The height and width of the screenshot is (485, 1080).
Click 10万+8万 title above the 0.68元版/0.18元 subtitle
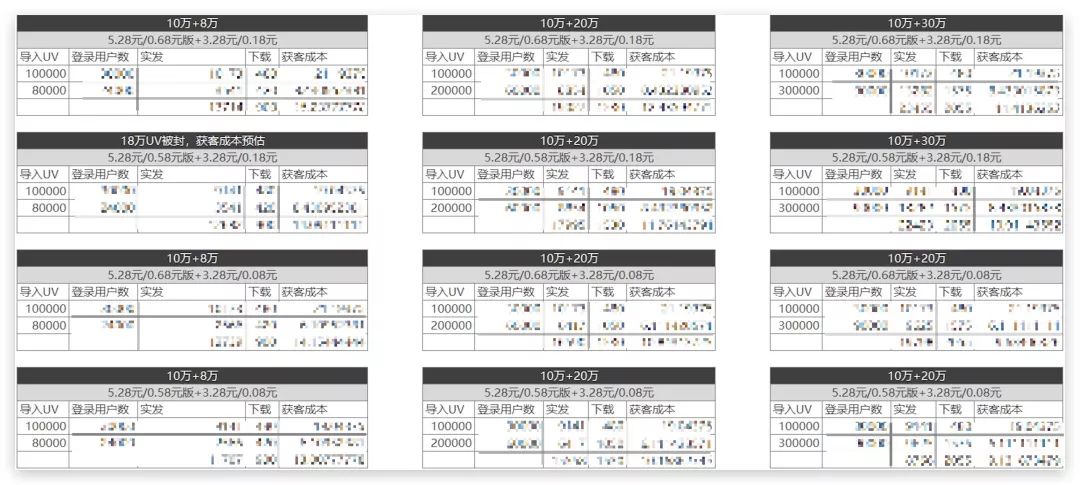(x=192, y=22)
